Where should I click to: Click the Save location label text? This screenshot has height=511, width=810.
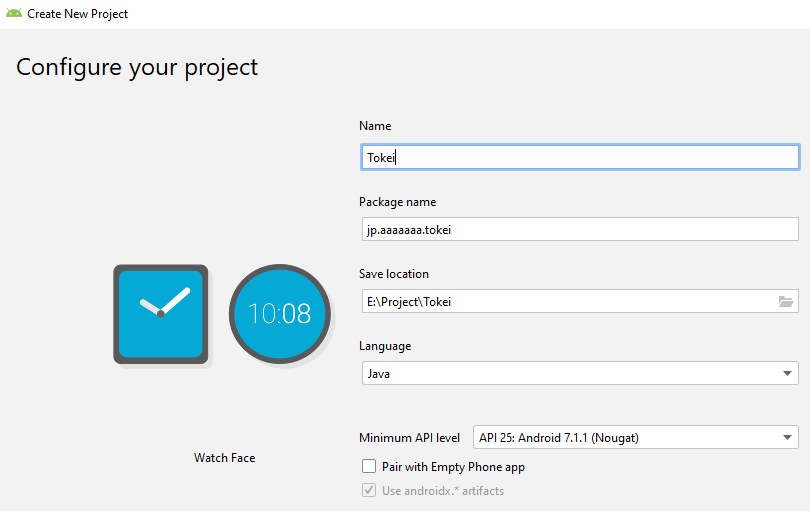click(x=393, y=274)
